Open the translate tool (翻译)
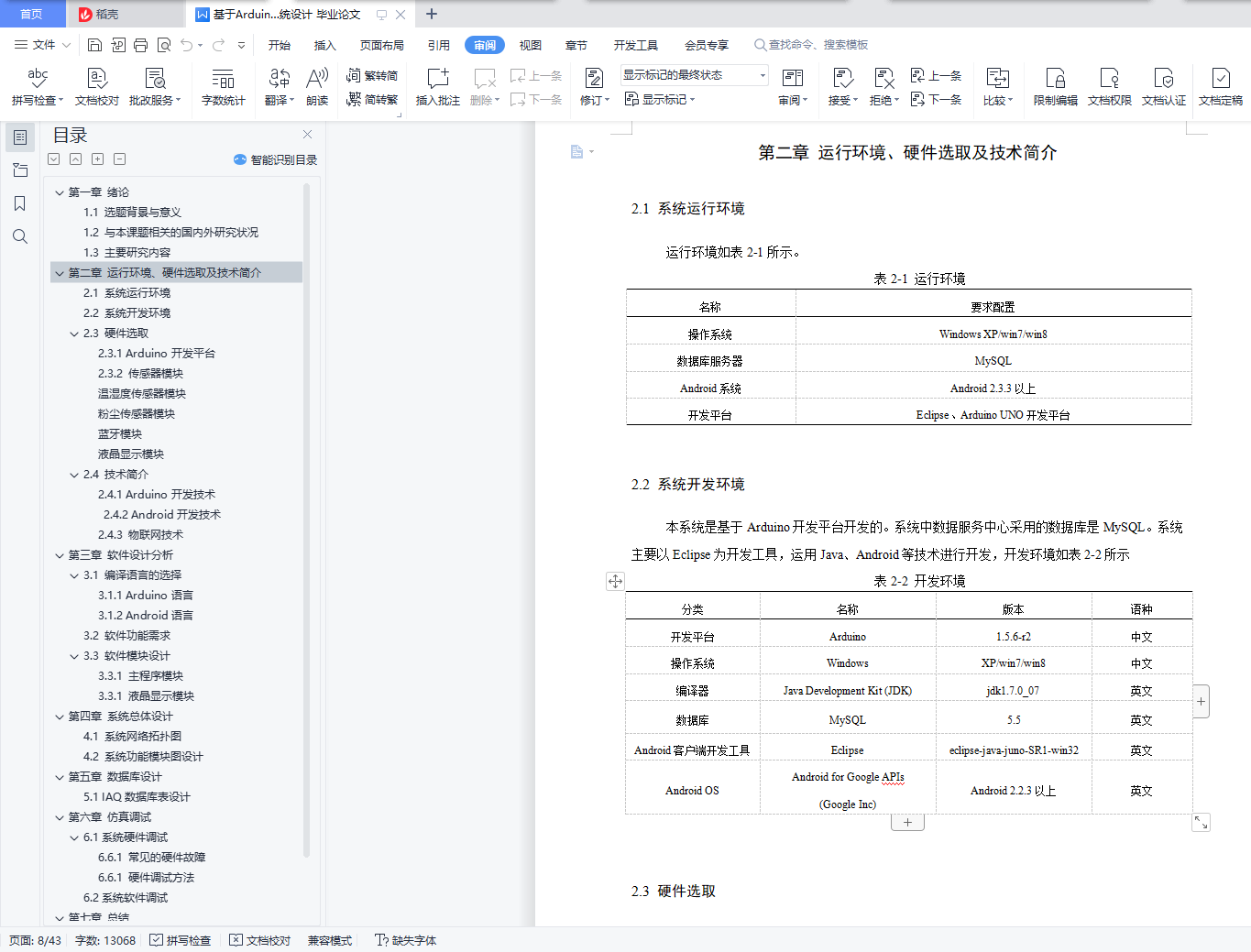1251x952 pixels. (x=280, y=87)
